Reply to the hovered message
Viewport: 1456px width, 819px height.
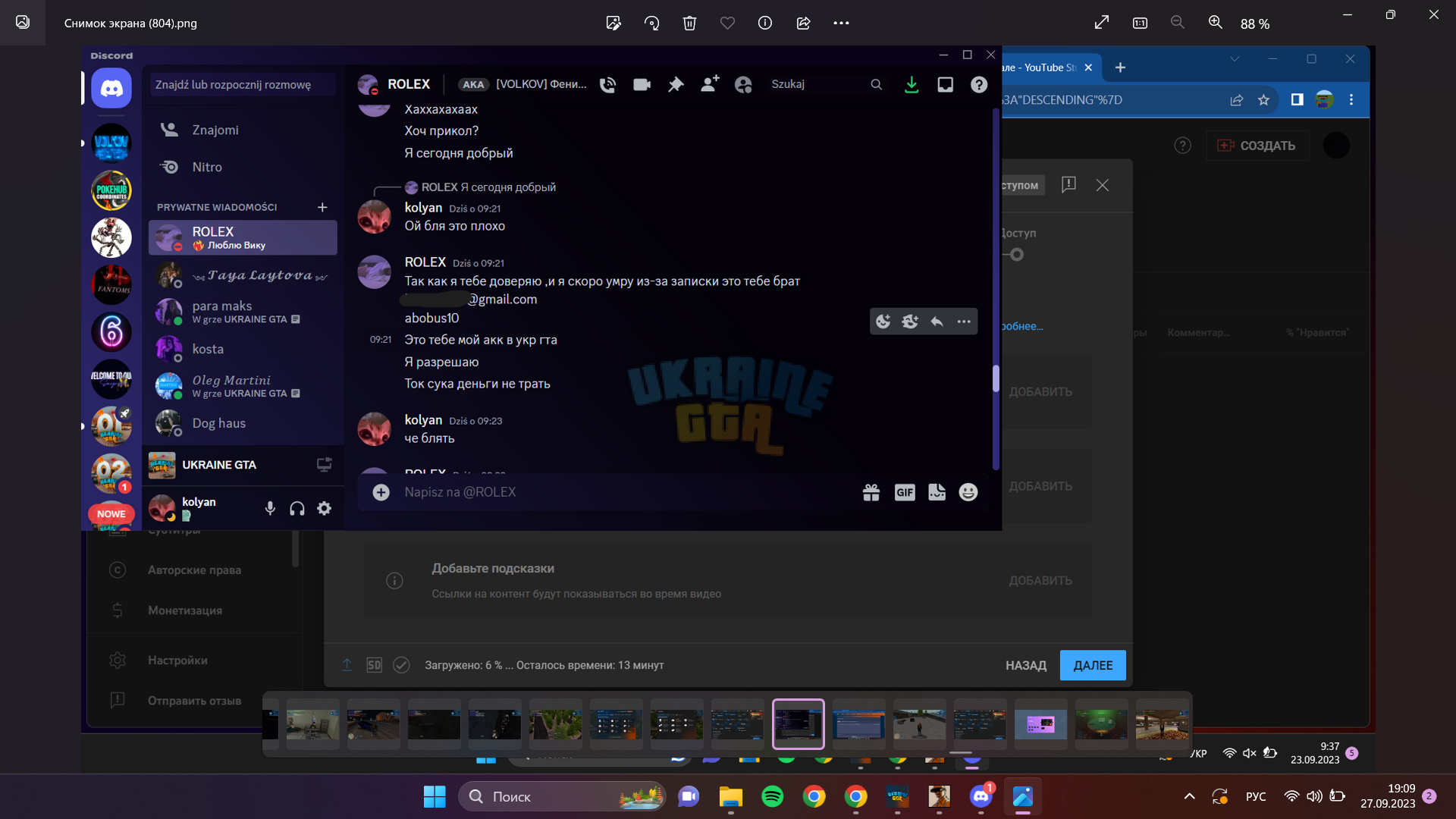tap(937, 322)
